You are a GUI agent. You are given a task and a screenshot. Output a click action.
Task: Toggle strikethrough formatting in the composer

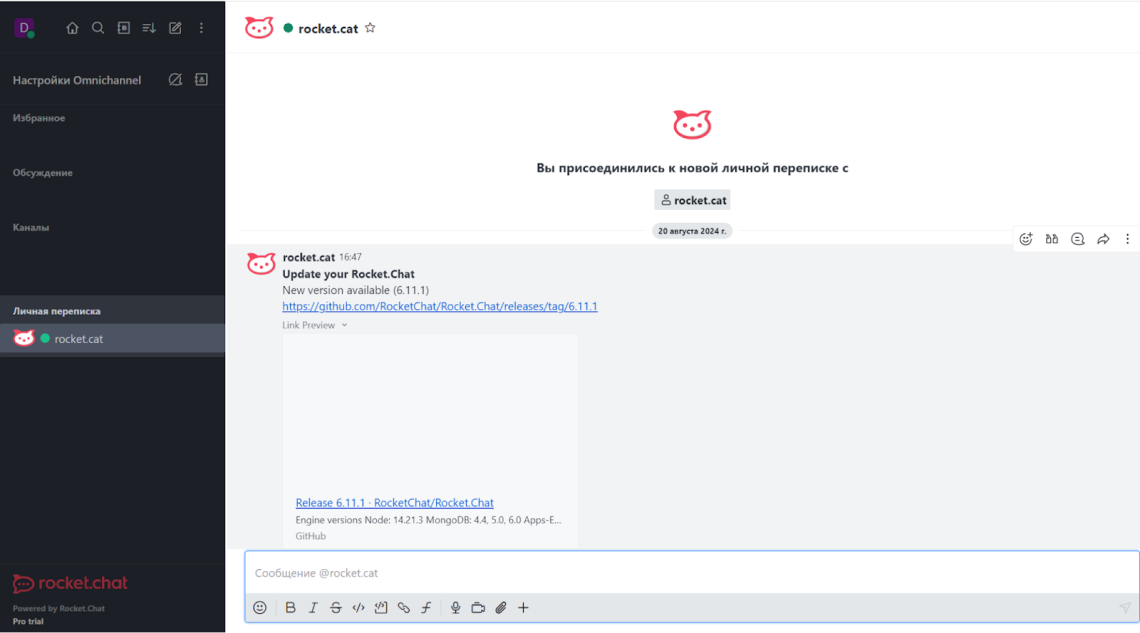click(x=336, y=607)
